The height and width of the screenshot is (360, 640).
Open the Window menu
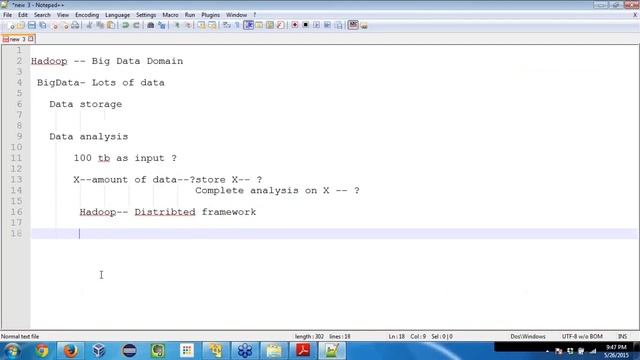[x=236, y=15]
